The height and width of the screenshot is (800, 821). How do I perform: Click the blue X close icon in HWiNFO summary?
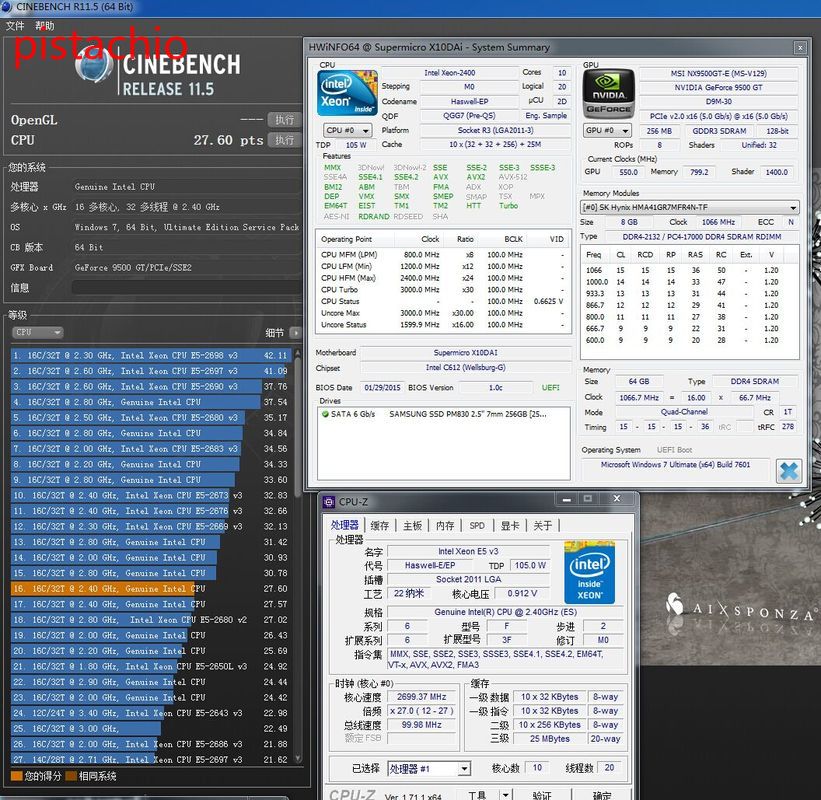click(x=788, y=470)
